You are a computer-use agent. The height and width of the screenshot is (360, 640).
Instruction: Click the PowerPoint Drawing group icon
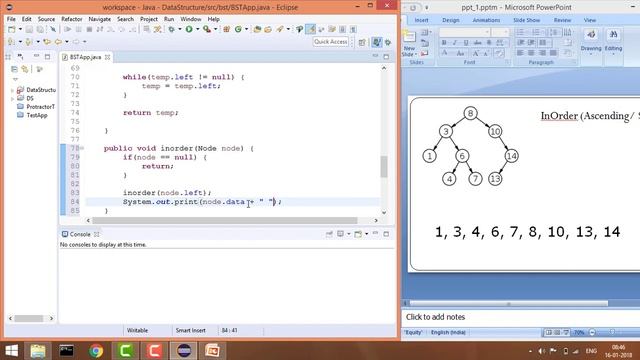click(x=591, y=35)
